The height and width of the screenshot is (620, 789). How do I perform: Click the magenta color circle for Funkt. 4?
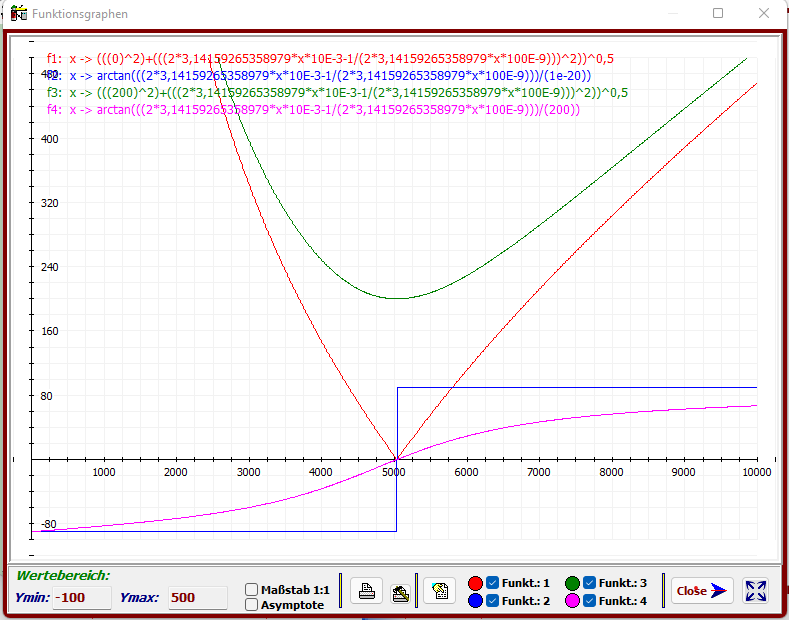pos(573,601)
